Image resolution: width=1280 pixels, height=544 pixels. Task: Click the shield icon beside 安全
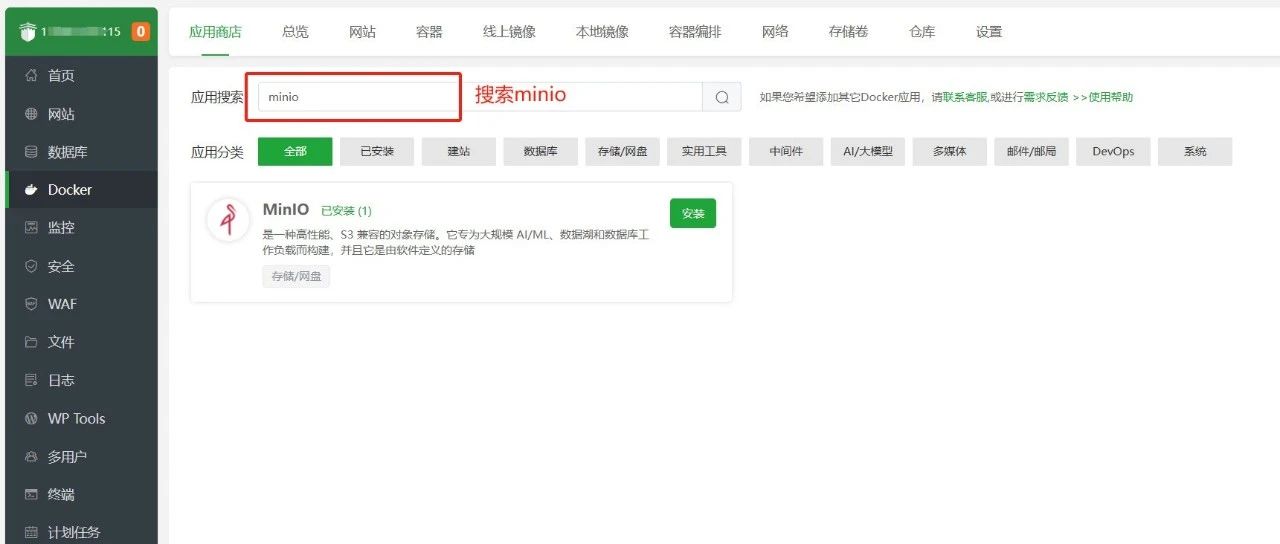pyautogui.click(x=31, y=266)
